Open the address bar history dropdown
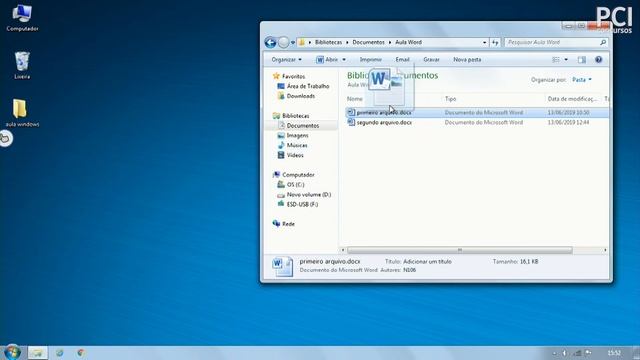Screen dimensions: 640x360 tap(484, 42)
